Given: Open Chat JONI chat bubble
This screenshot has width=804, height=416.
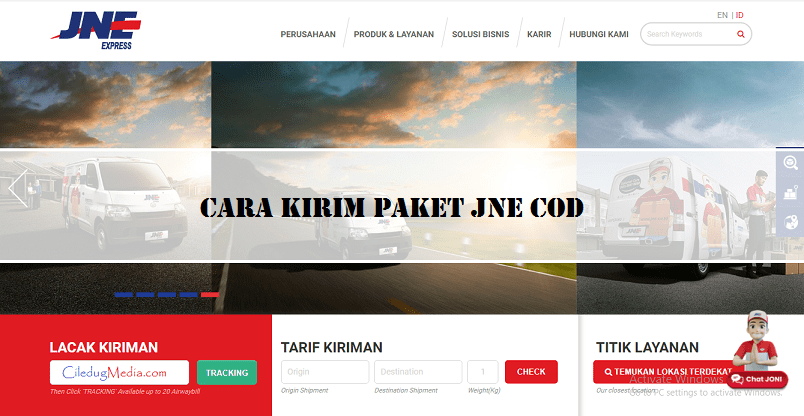Looking at the screenshot, I should 758,379.
